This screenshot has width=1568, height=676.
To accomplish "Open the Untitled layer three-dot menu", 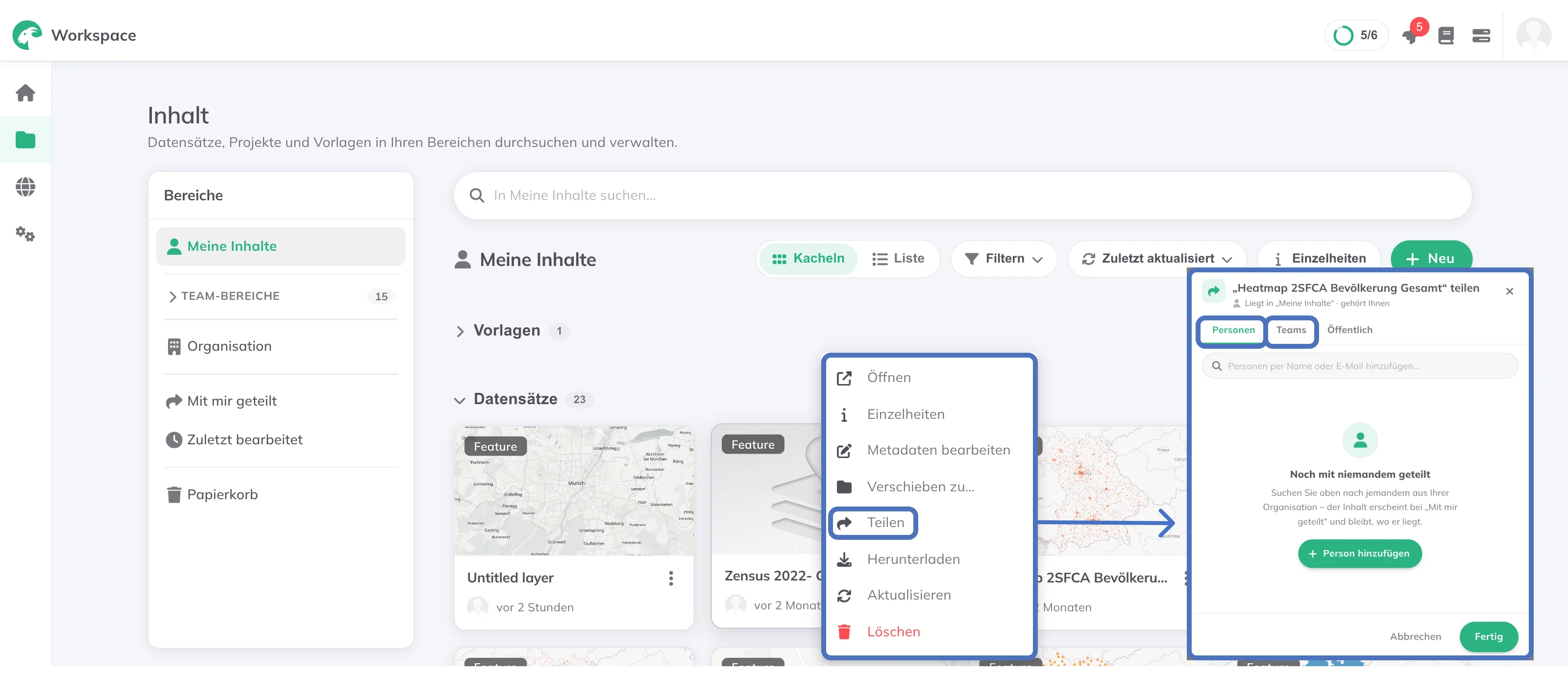I will point(671,578).
